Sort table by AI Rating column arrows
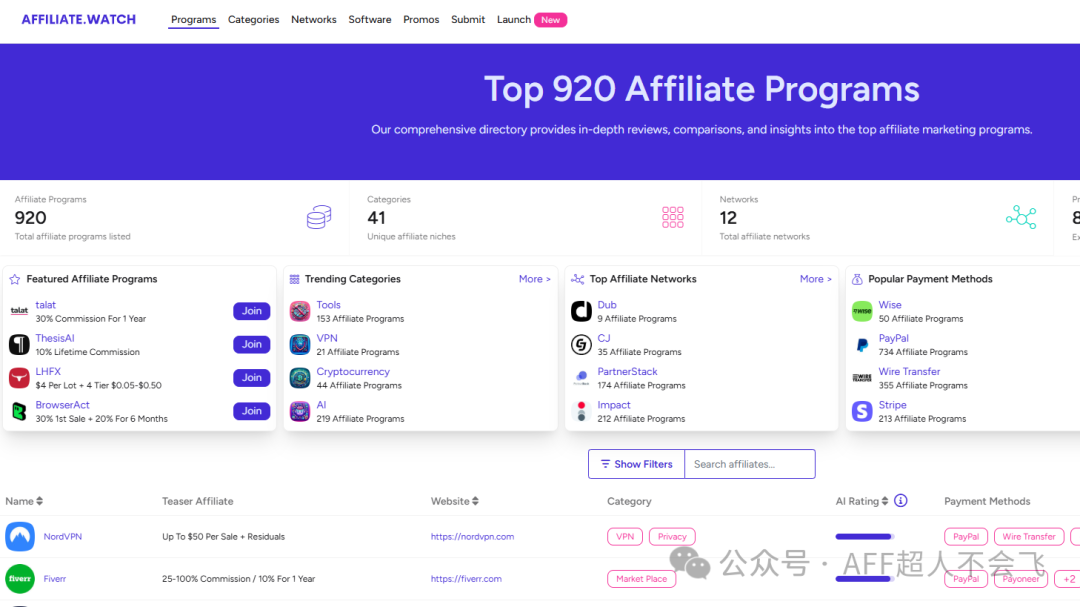 click(x=884, y=502)
